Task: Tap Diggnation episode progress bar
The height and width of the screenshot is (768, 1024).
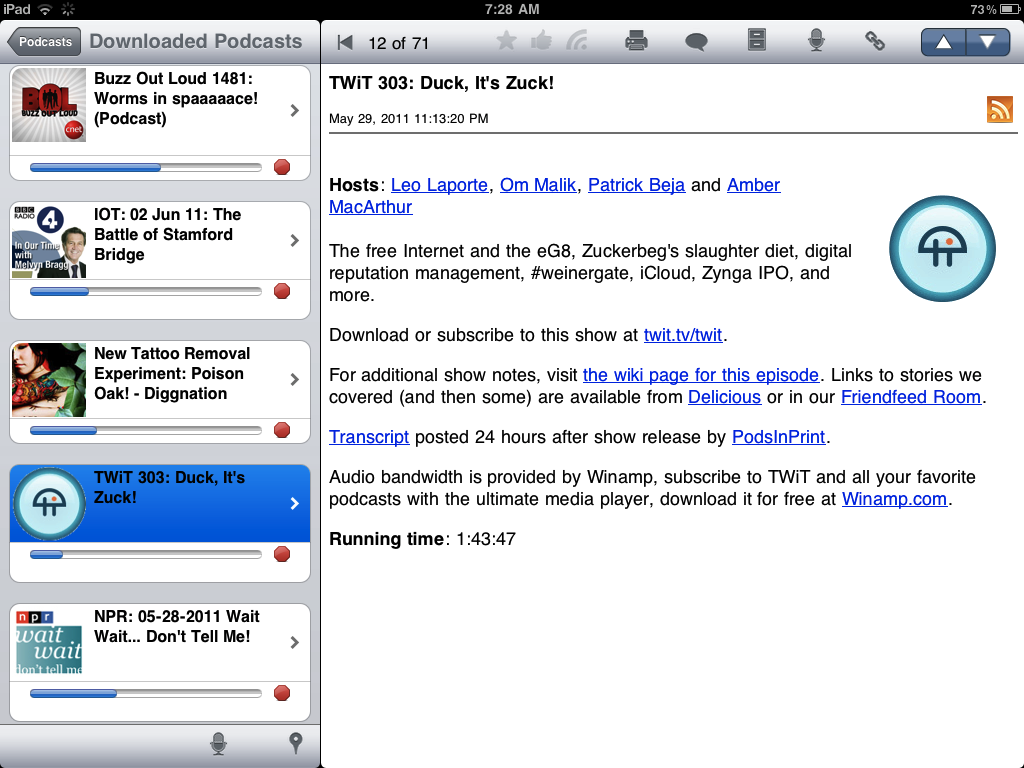Action: point(146,430)
